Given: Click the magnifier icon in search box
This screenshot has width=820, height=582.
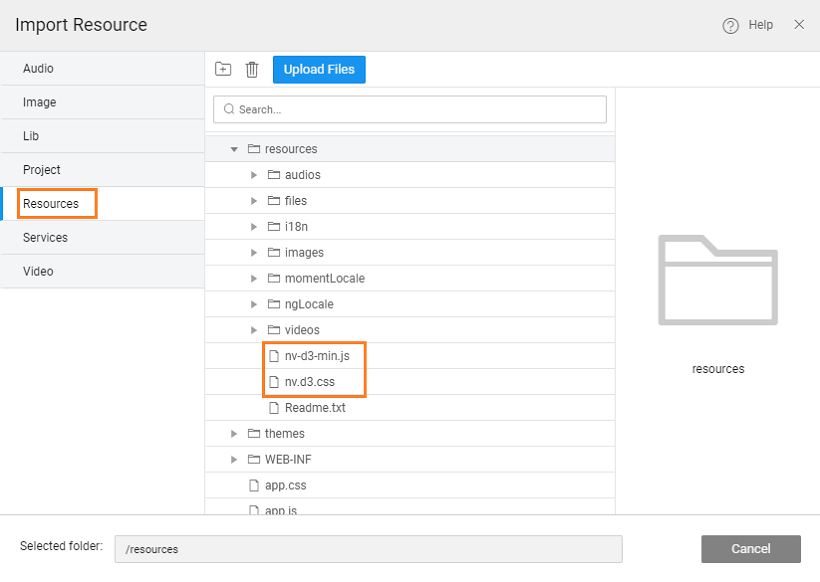Looking at the screenshot, I should [229, 109].
